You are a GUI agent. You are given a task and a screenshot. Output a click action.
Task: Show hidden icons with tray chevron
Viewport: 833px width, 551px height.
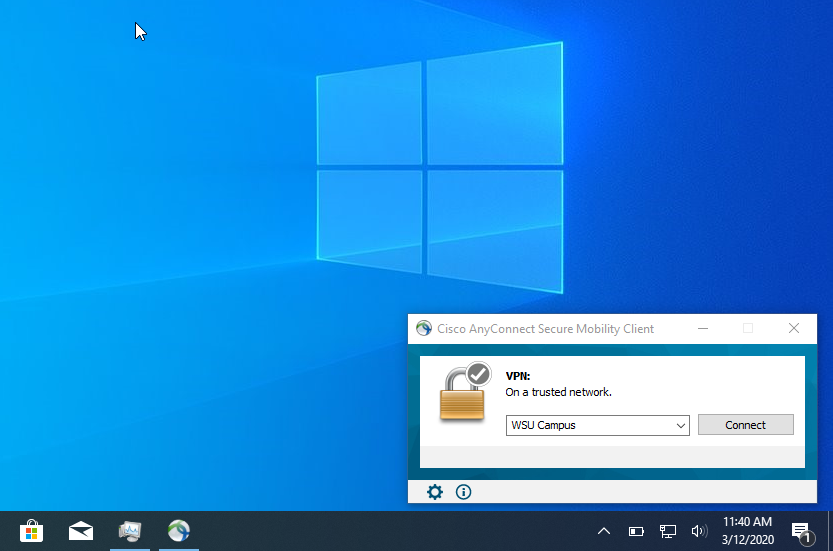[x=604, y=531]
